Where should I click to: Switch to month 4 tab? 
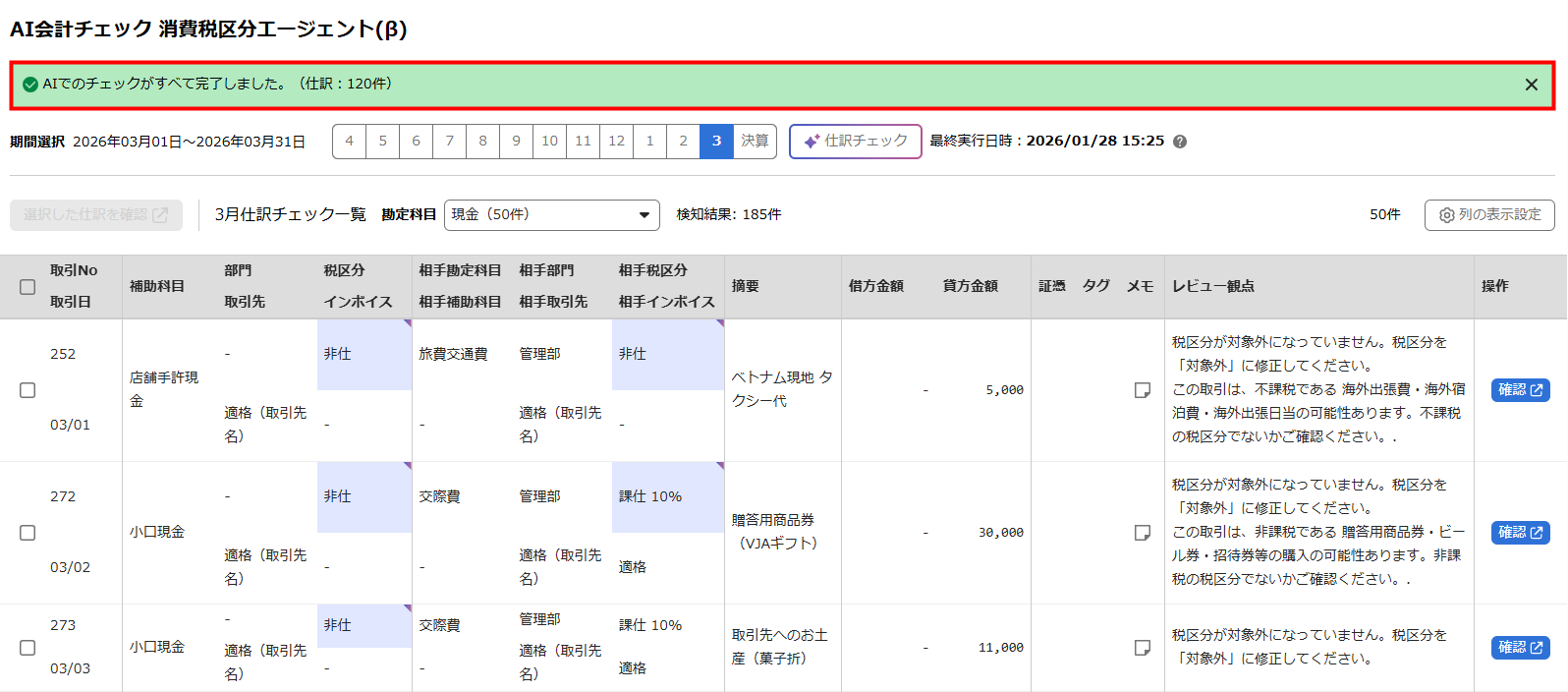point(349,142)
